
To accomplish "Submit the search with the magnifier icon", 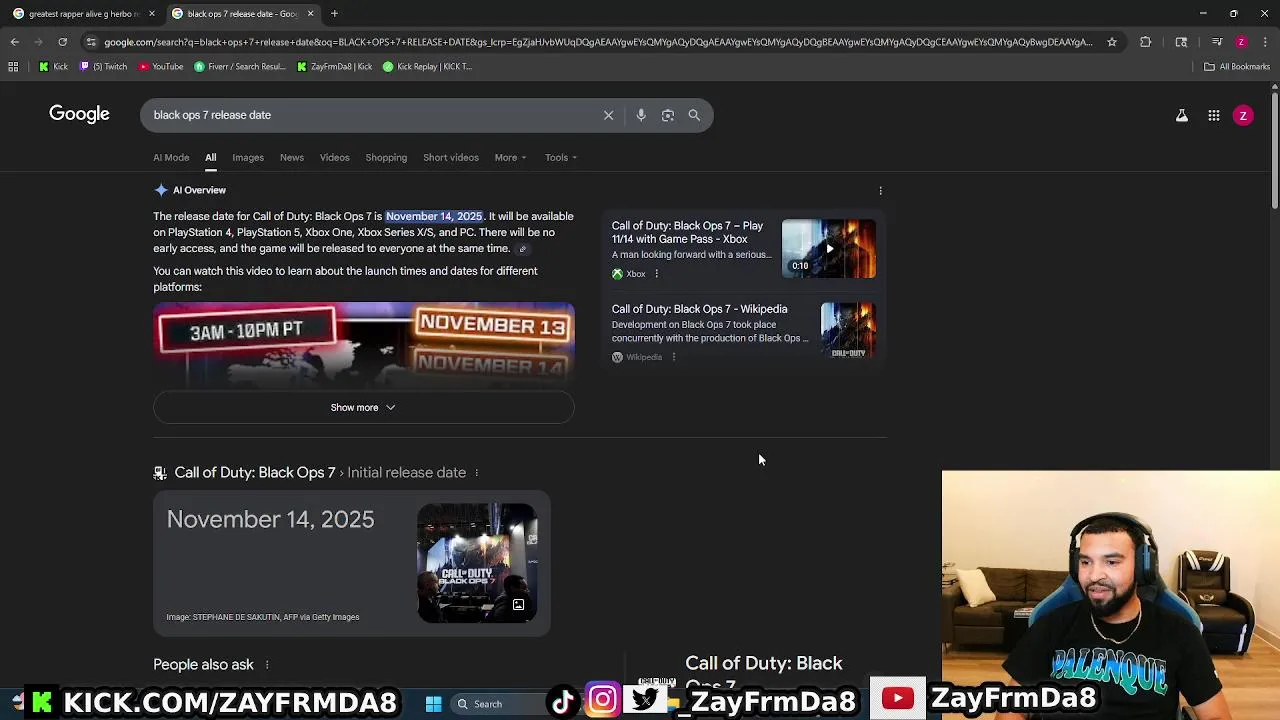I will point(694,115).
